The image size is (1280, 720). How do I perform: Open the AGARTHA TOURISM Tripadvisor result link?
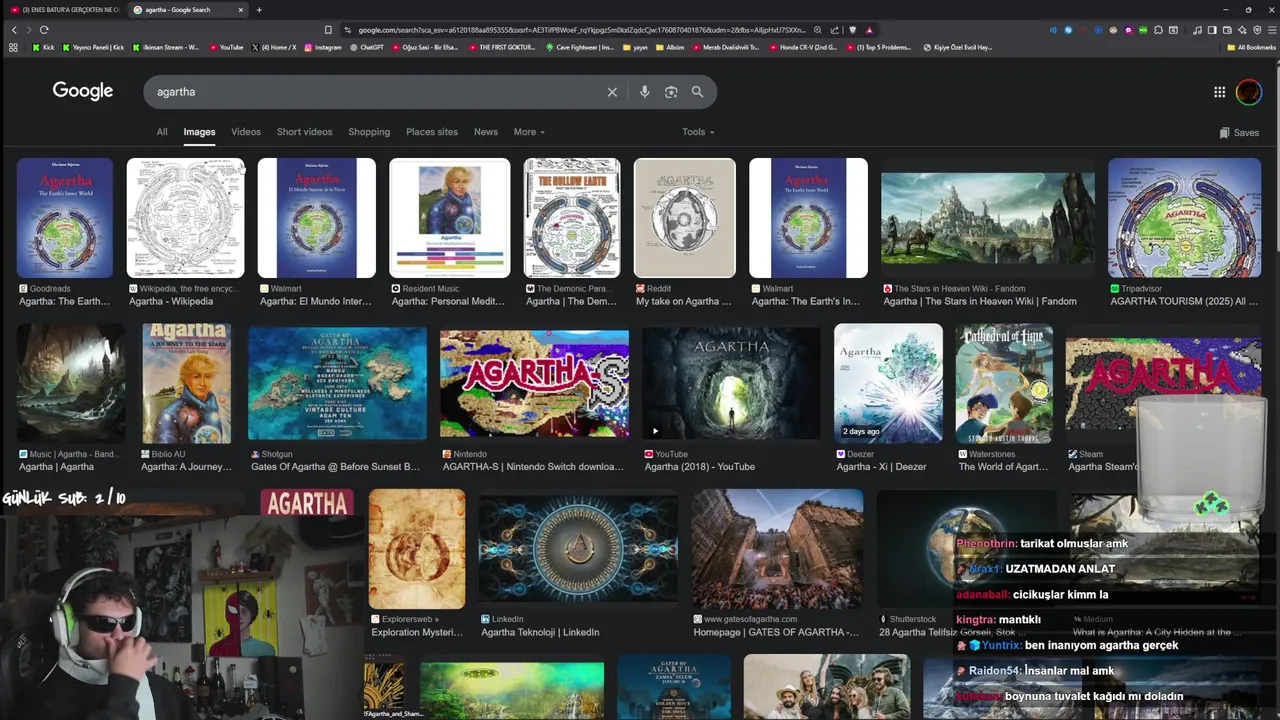1184,301
